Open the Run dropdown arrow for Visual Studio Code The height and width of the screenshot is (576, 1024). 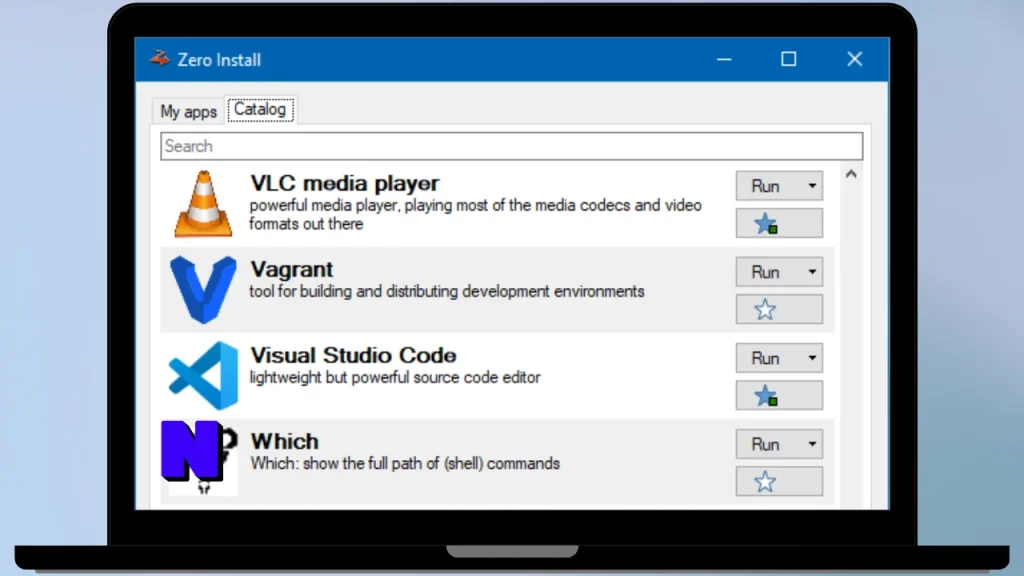[812, 359]
